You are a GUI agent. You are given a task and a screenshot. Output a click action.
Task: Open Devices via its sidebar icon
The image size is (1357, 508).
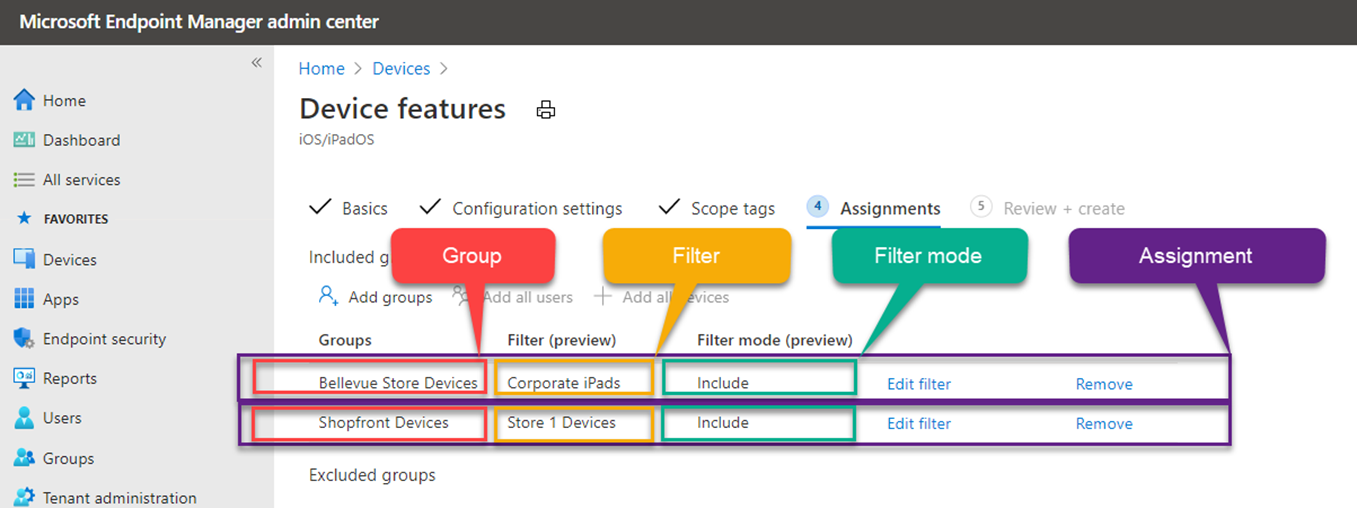24,259
